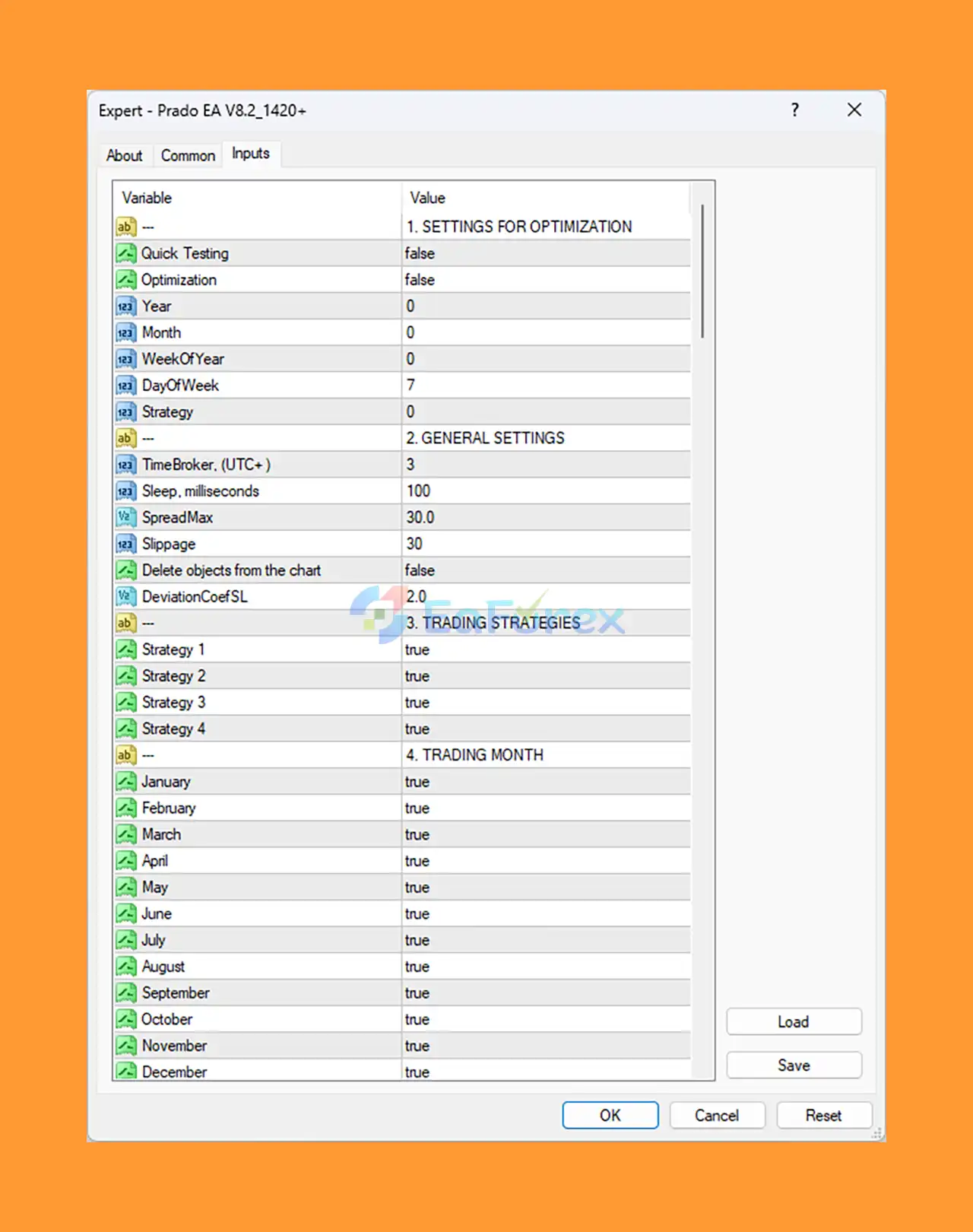Viewport: 973px width, 1232px height.
Task: Click the boolean icon beside February
Action: coord(125,808)
